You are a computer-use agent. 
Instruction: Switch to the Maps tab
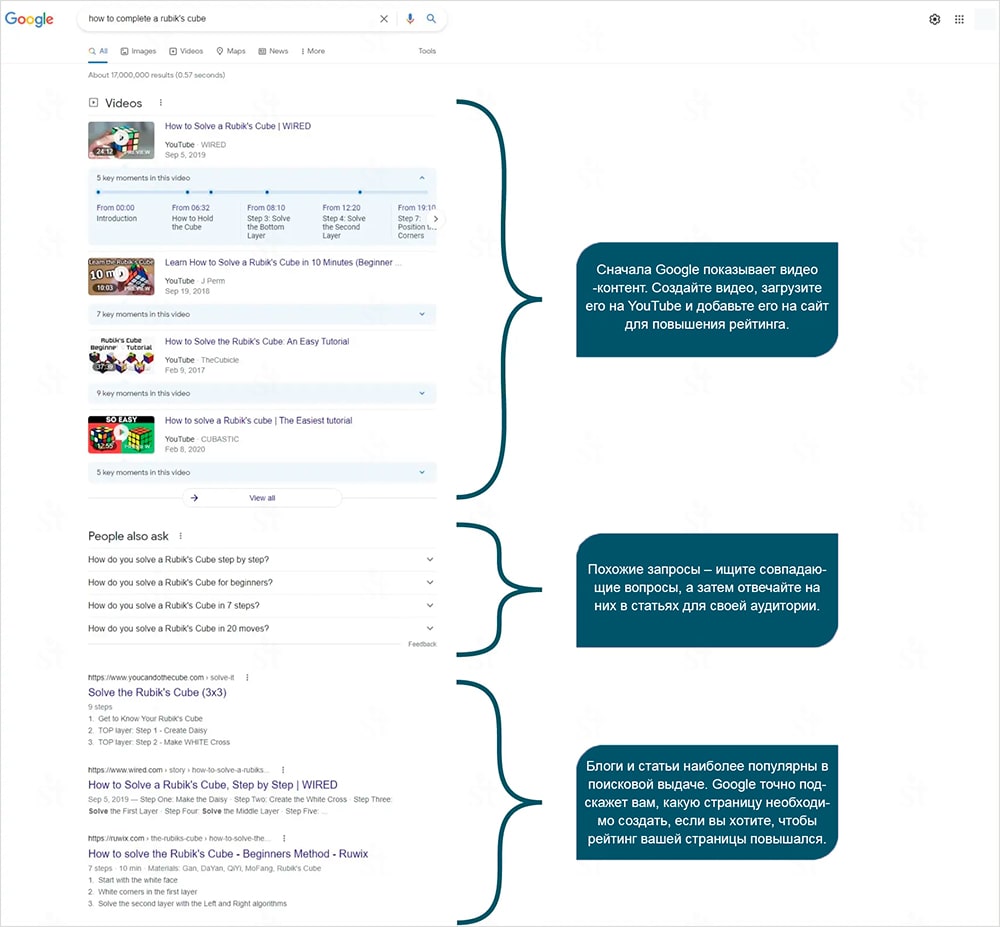coord(231,51)
